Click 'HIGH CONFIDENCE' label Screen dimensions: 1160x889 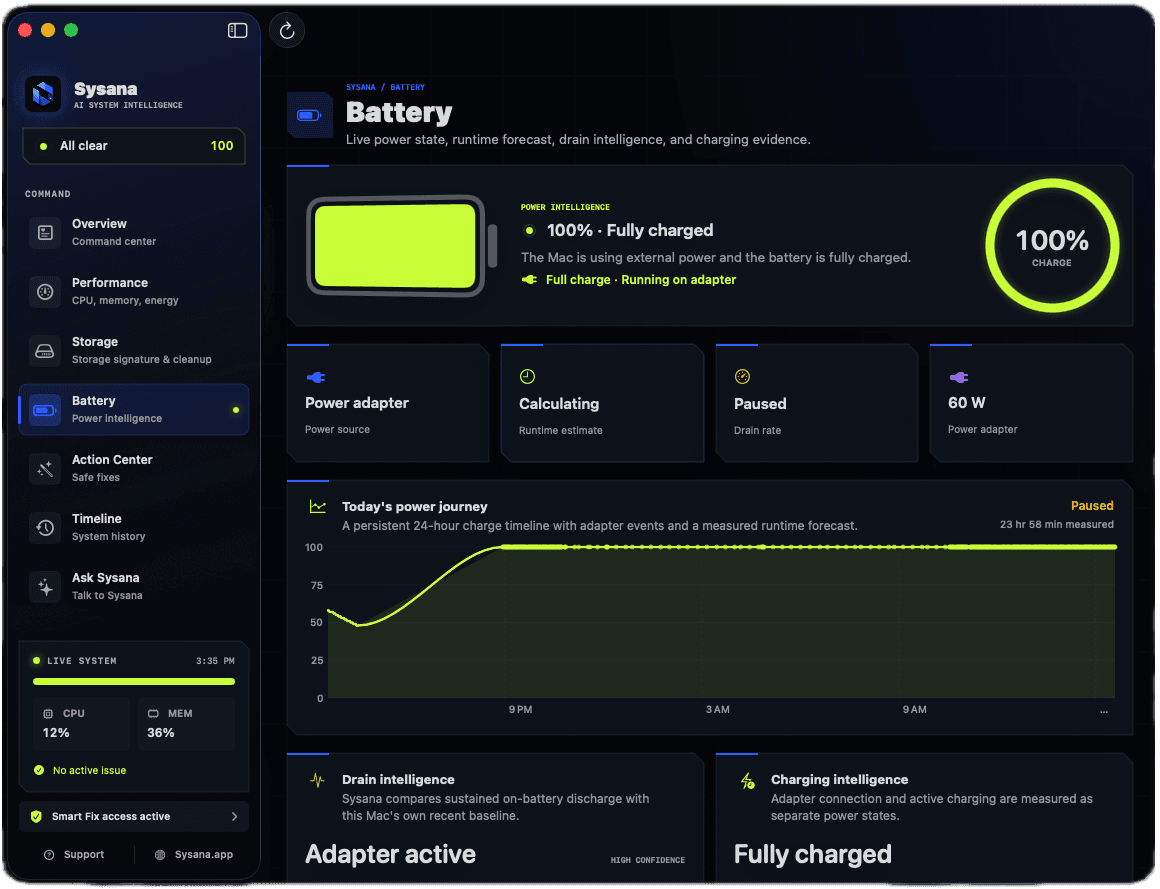[x=648, y=861]
